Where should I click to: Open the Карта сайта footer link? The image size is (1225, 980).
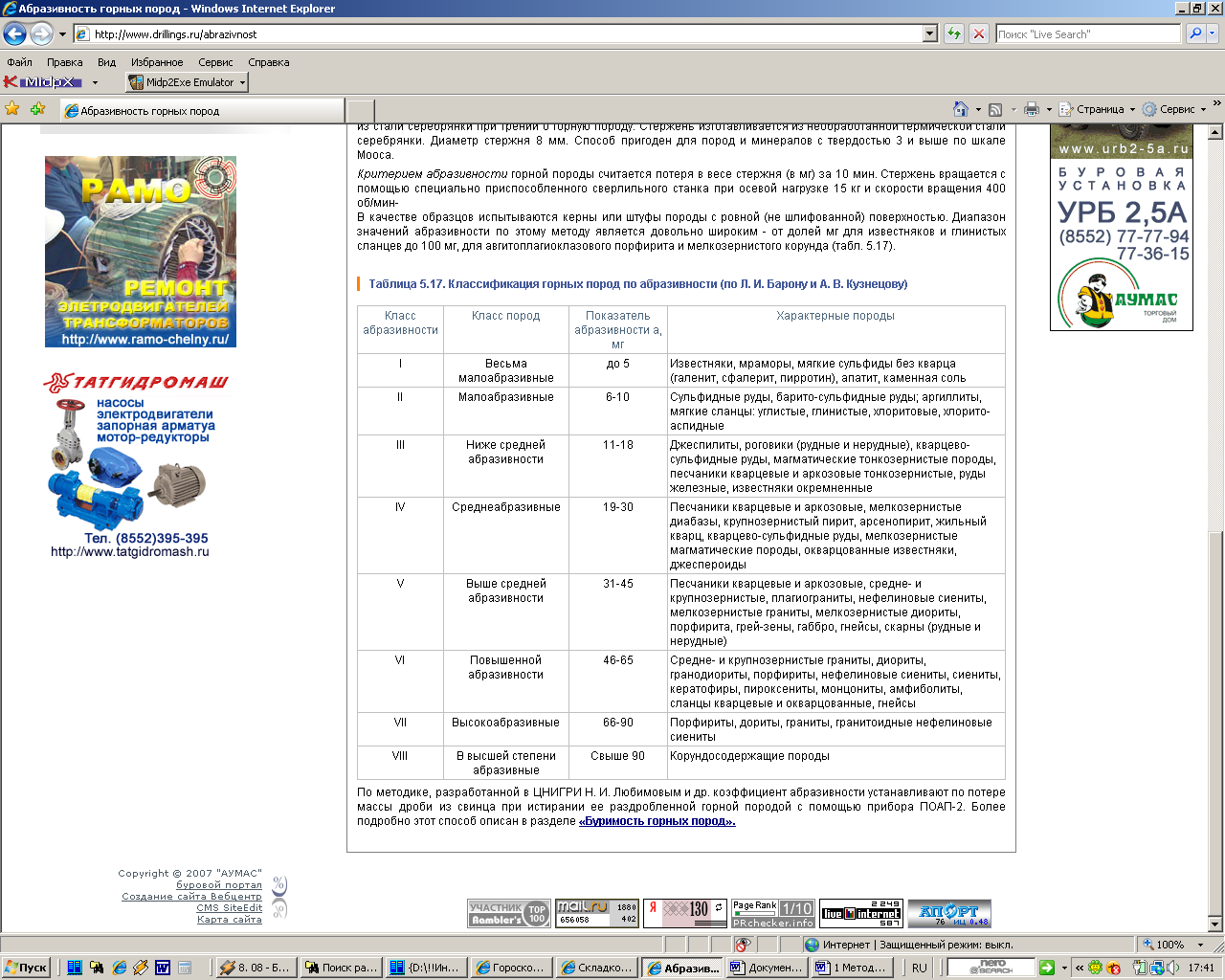(x=230, y=920)
